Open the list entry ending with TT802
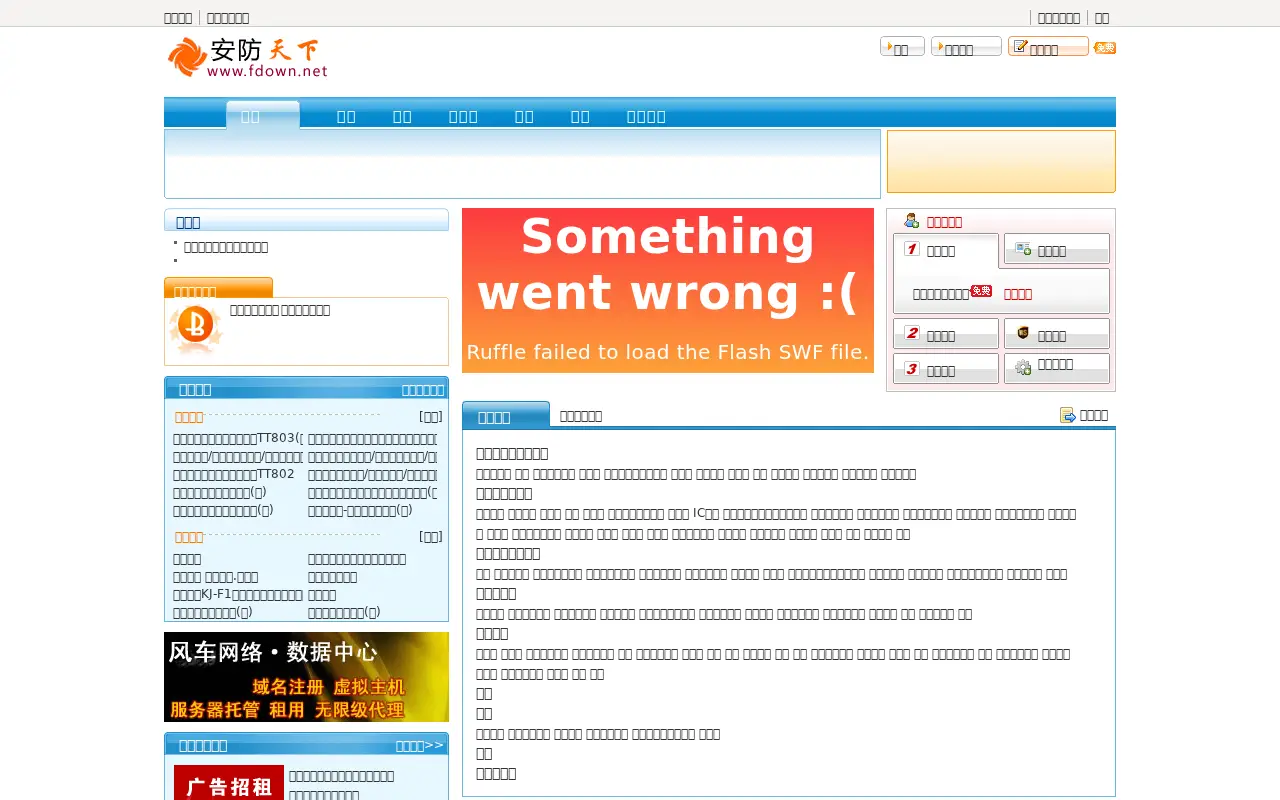 point(234,474)
